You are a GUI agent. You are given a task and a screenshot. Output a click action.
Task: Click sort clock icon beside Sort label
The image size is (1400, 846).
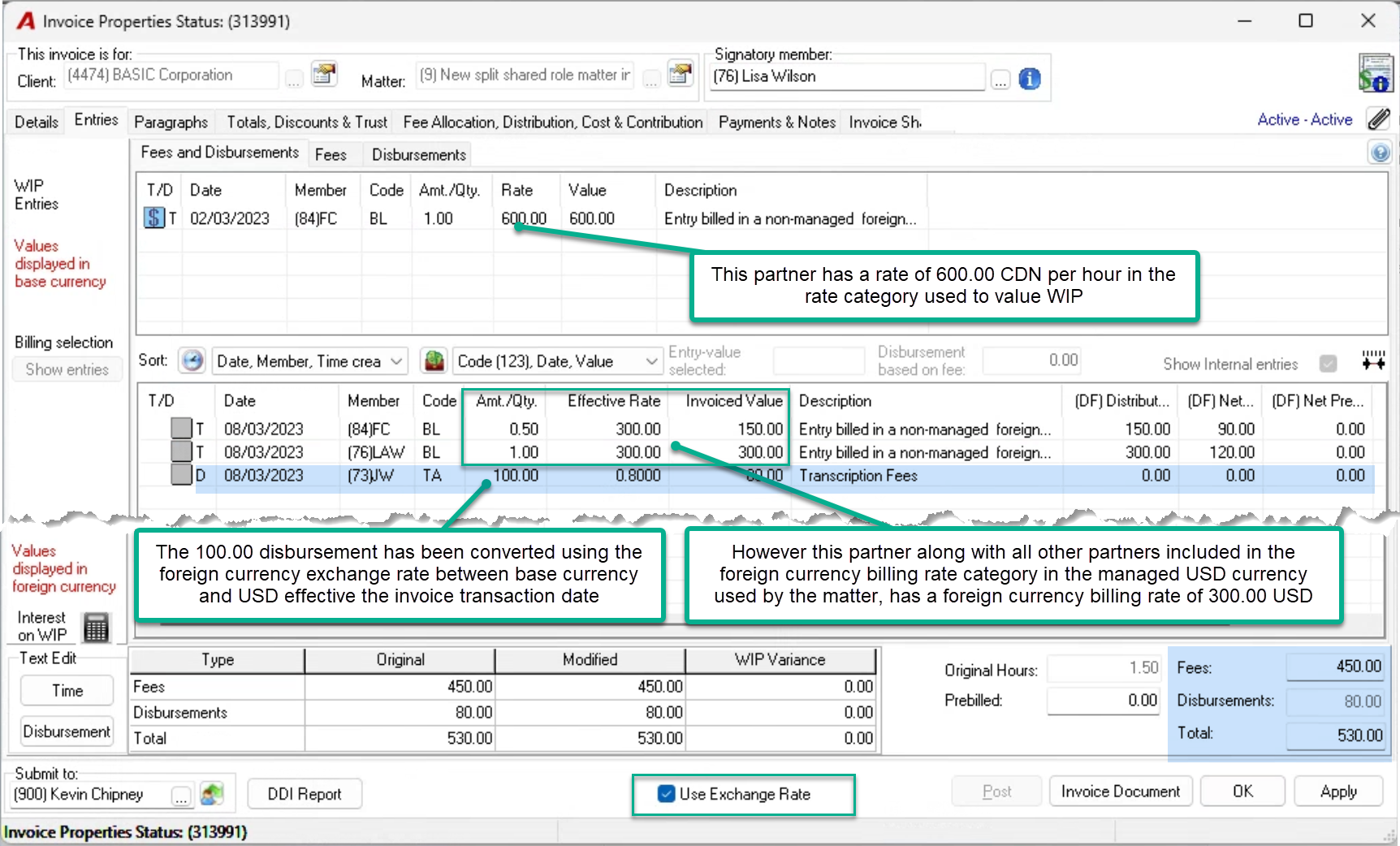tap(192, 360)
